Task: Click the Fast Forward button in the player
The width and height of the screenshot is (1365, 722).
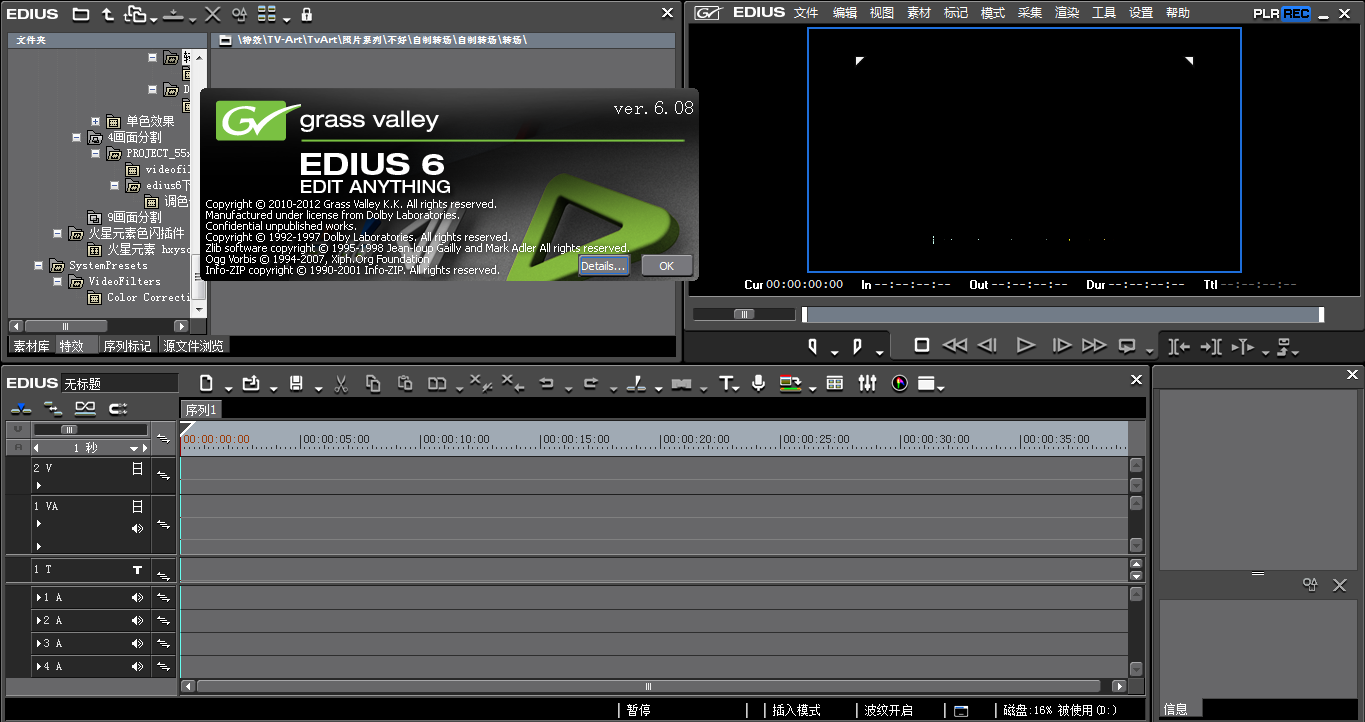Action: pos(1094,345)
